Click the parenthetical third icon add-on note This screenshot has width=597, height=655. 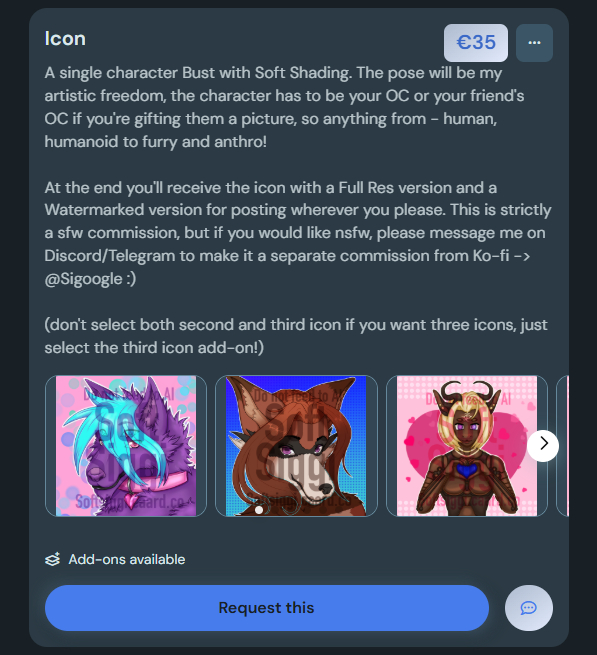tap(296, 336)
